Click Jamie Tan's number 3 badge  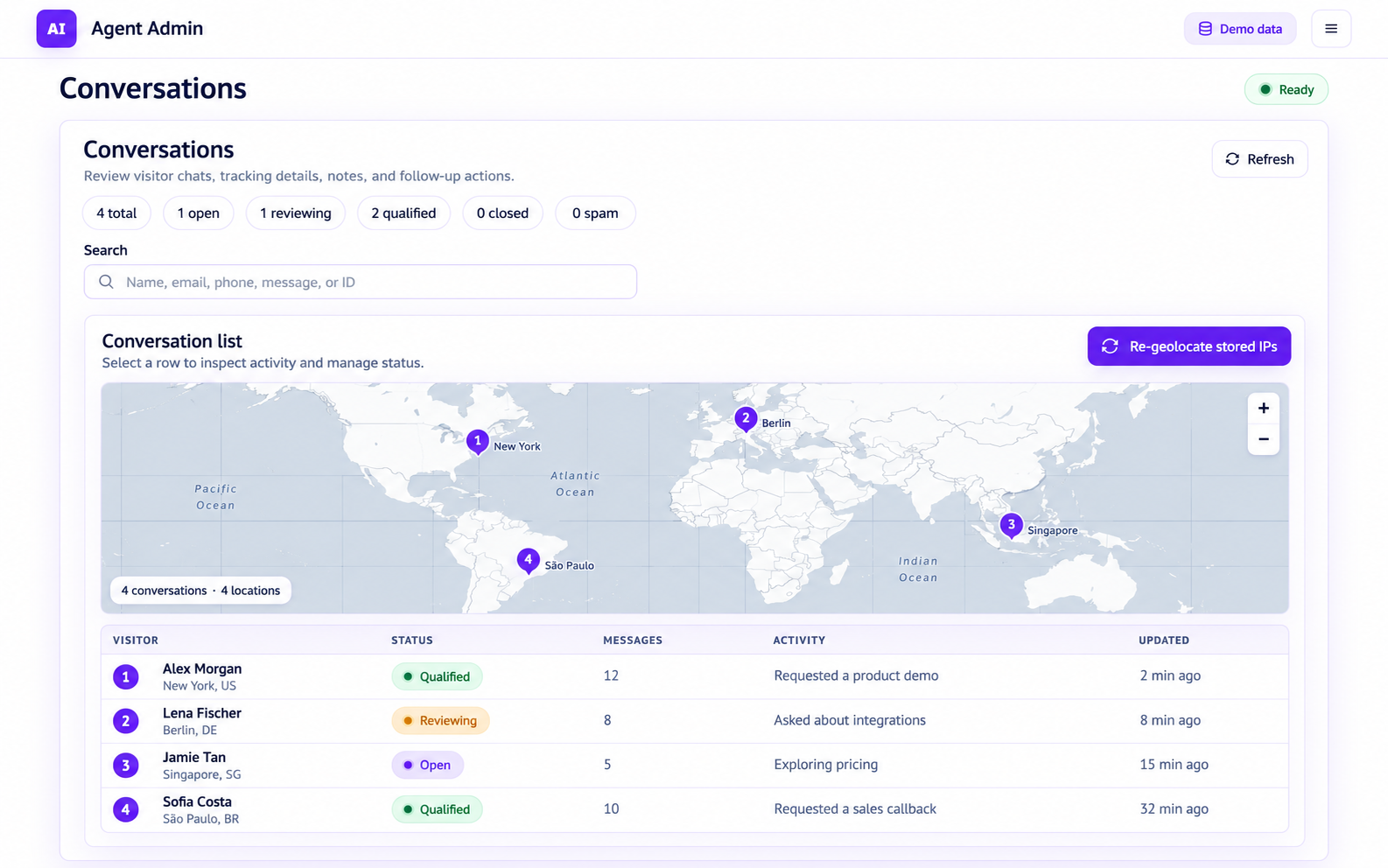click(x=126, y=765)
